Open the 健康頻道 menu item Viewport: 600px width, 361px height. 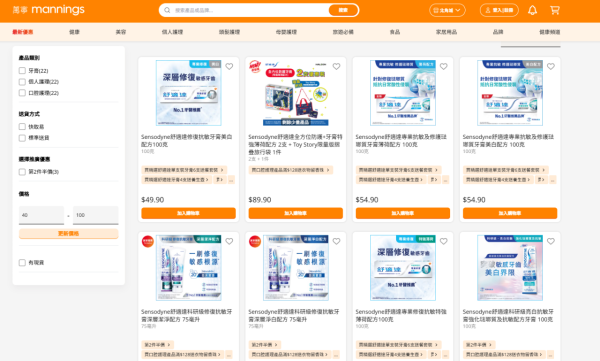point(549,32)
